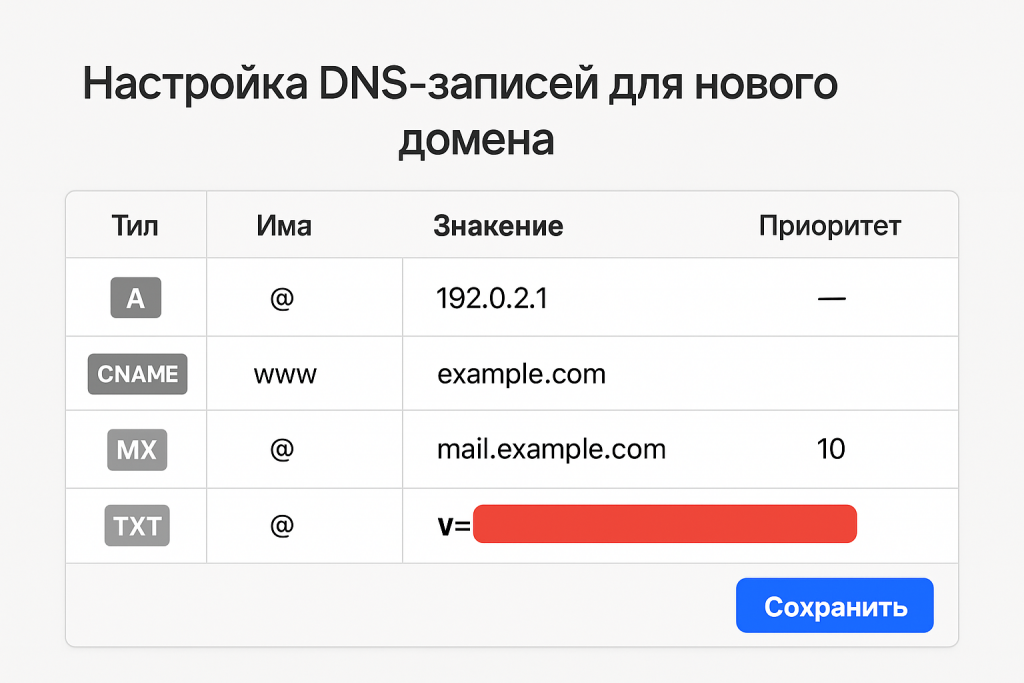Click the Тил column header

pos(136,225)
